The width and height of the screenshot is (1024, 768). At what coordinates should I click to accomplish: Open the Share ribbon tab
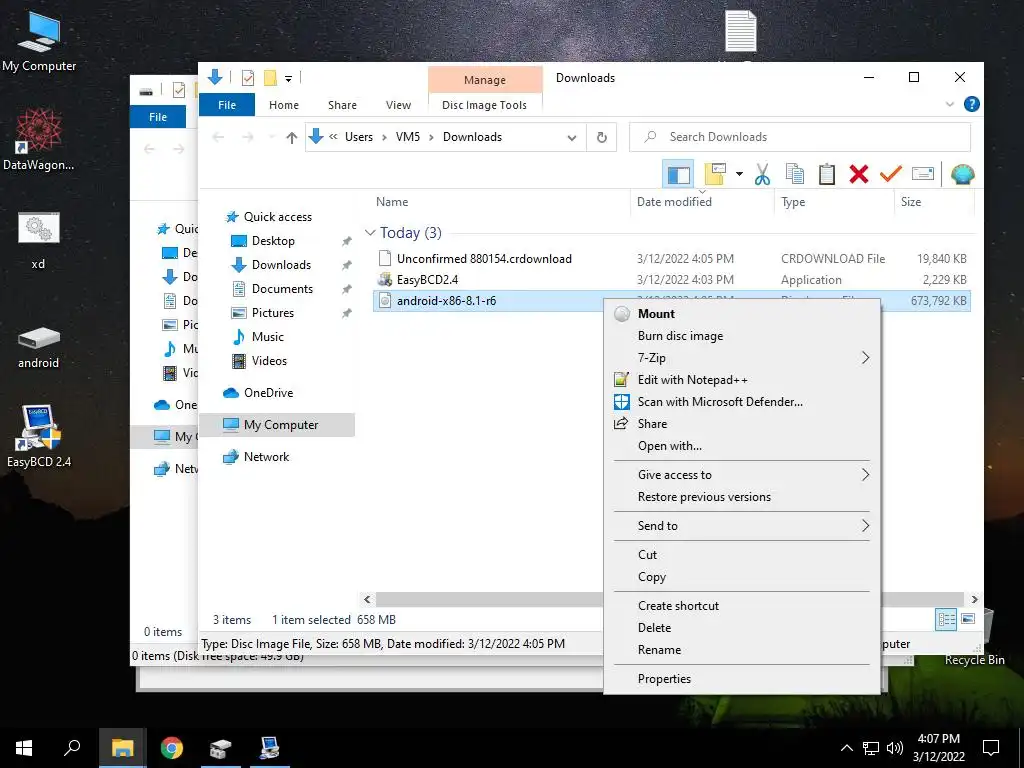click(x=342, y=104)
